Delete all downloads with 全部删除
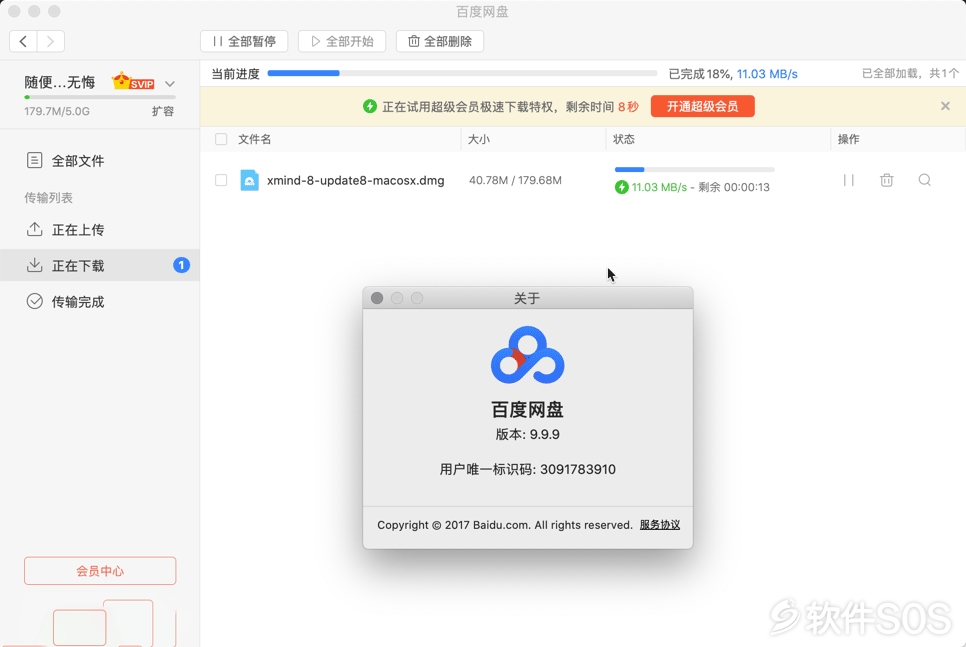Viewport: 966px width, 647px height. point(440,41)
